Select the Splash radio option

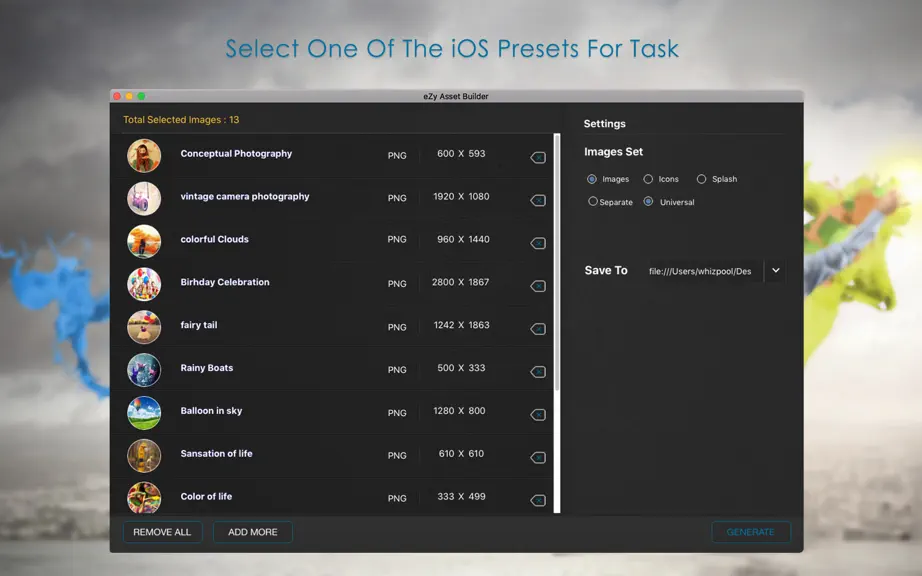(x=701, y=179)
